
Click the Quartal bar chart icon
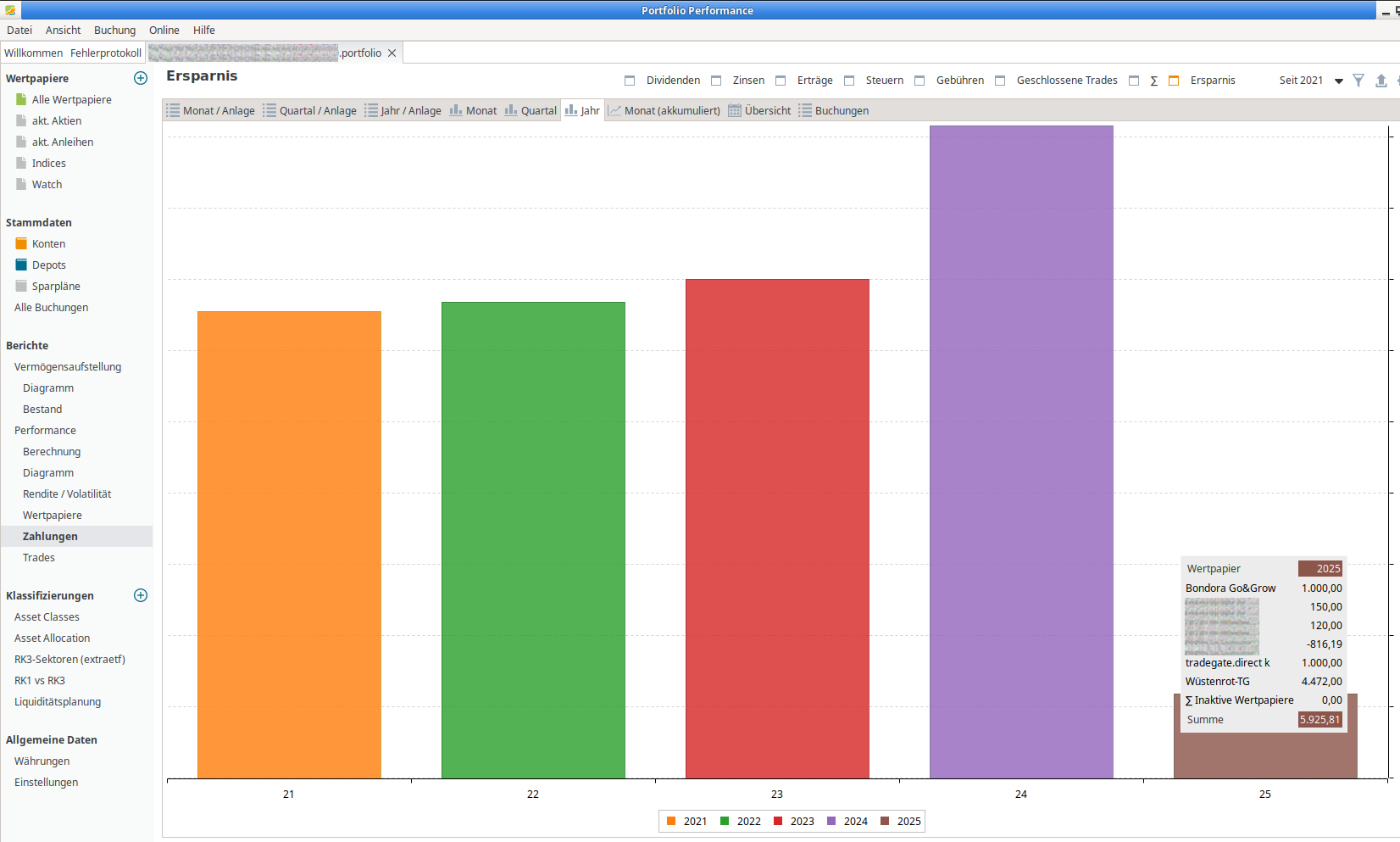tap(511, 110)
